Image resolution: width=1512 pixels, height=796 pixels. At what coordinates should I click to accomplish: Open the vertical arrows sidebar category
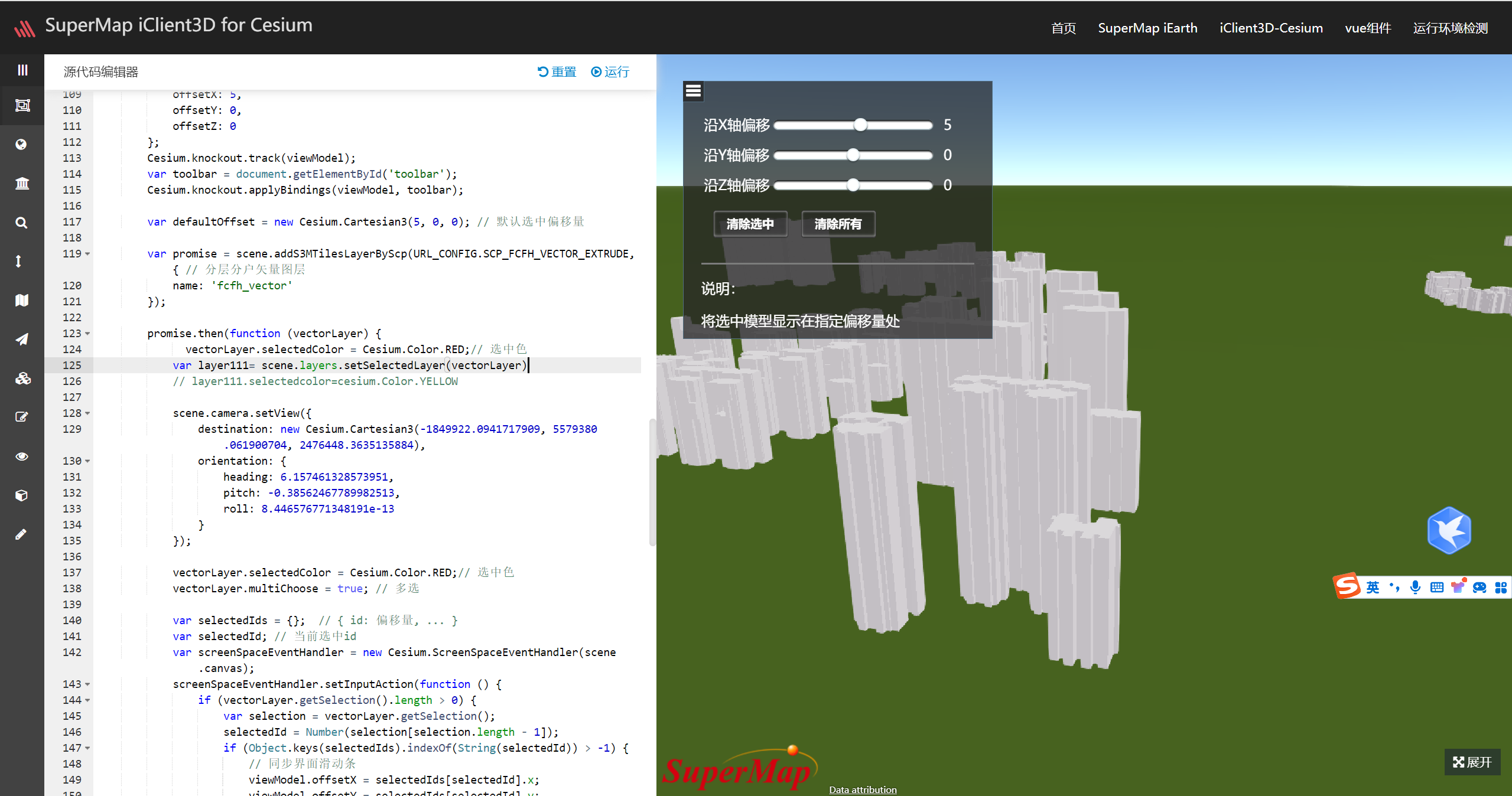[19, 261]
